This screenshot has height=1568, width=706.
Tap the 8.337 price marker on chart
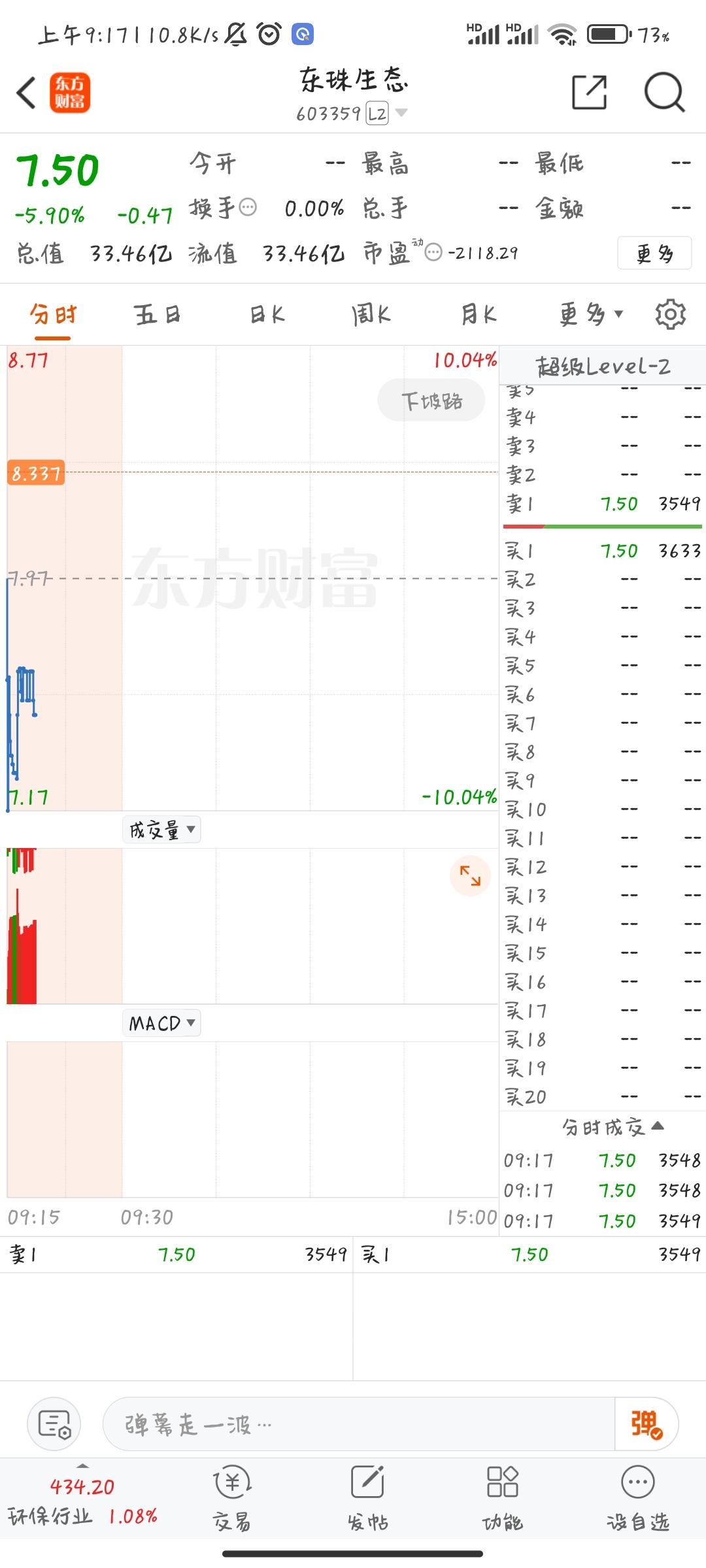[x=36, y=472]
